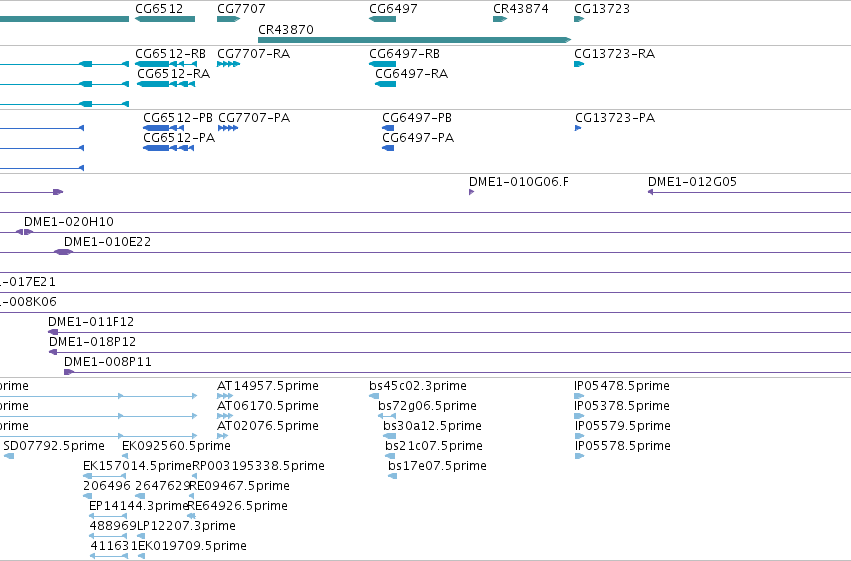Image resolution: width=851 pixels, height=561 pixels.
Task: Select EST IP05478.5prime label
Action: click(622, 386)
